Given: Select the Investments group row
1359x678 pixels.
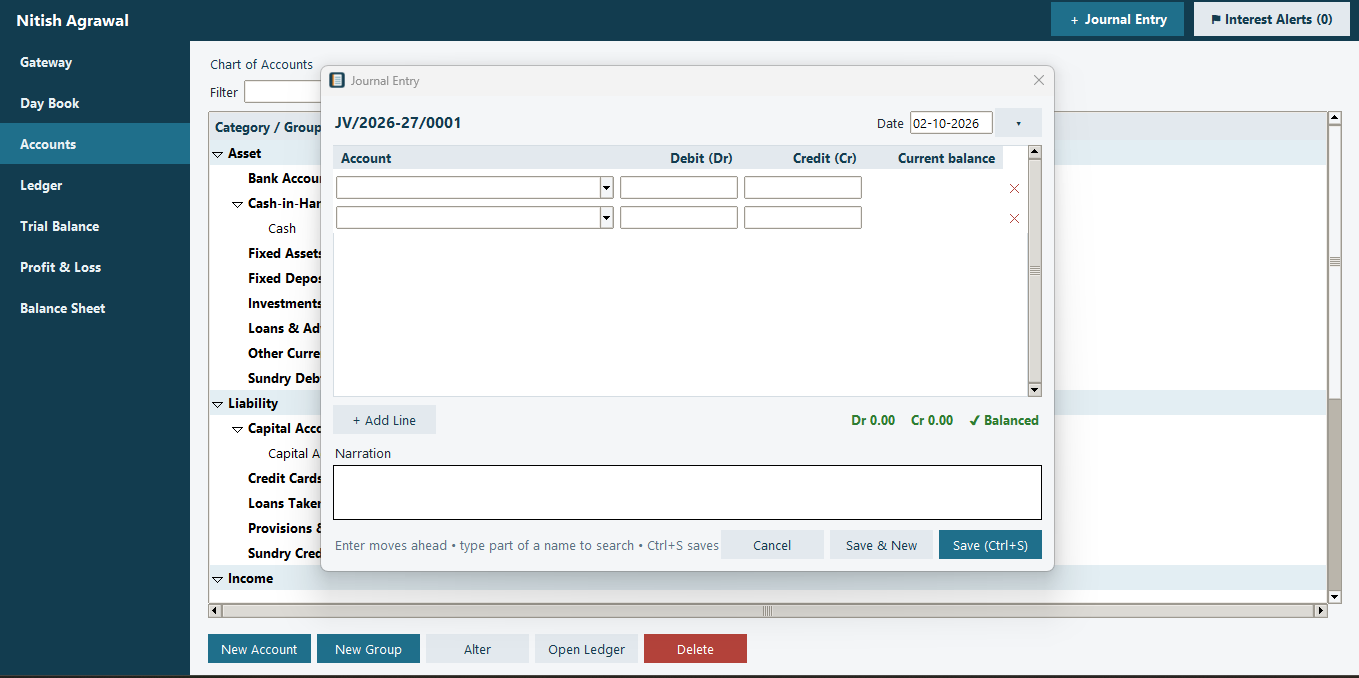Looking at the screenshot, I should point(285,304).
